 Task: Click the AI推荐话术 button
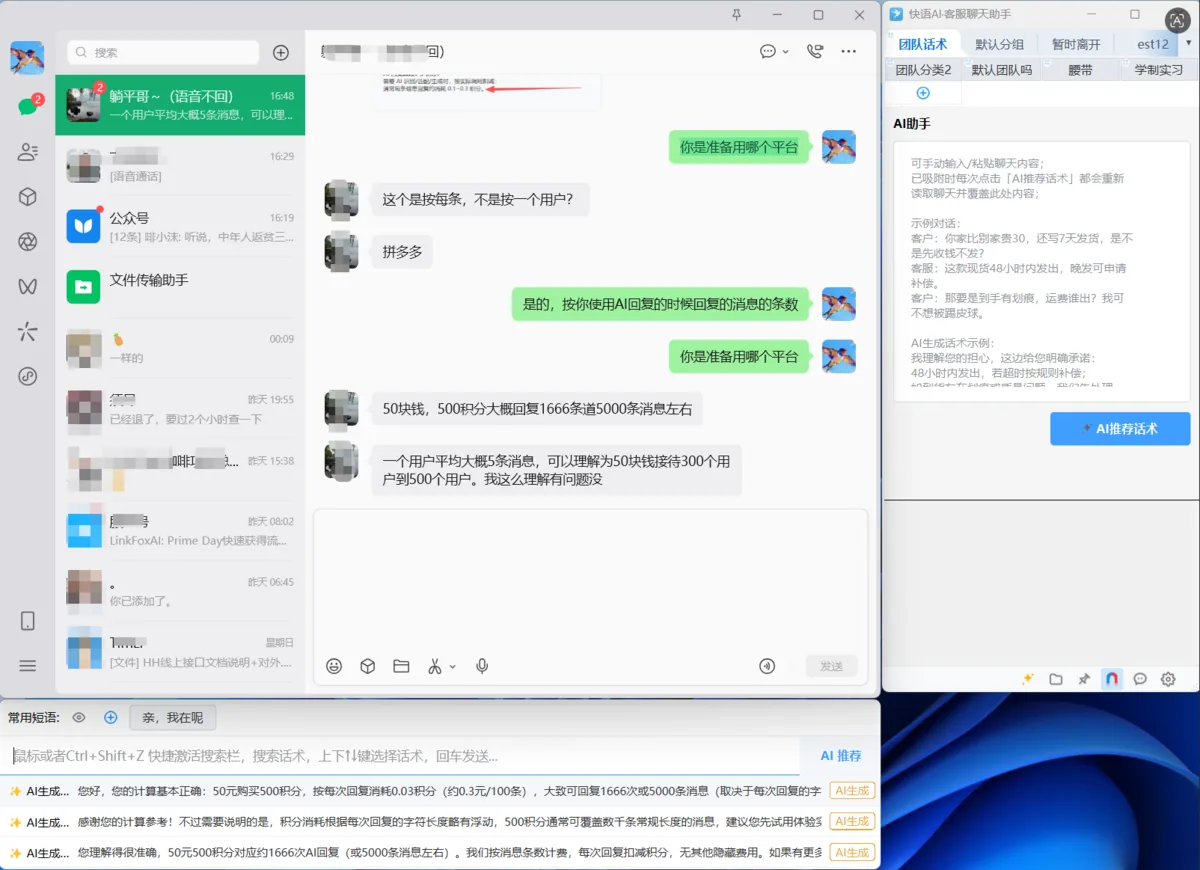point(1120,428)
